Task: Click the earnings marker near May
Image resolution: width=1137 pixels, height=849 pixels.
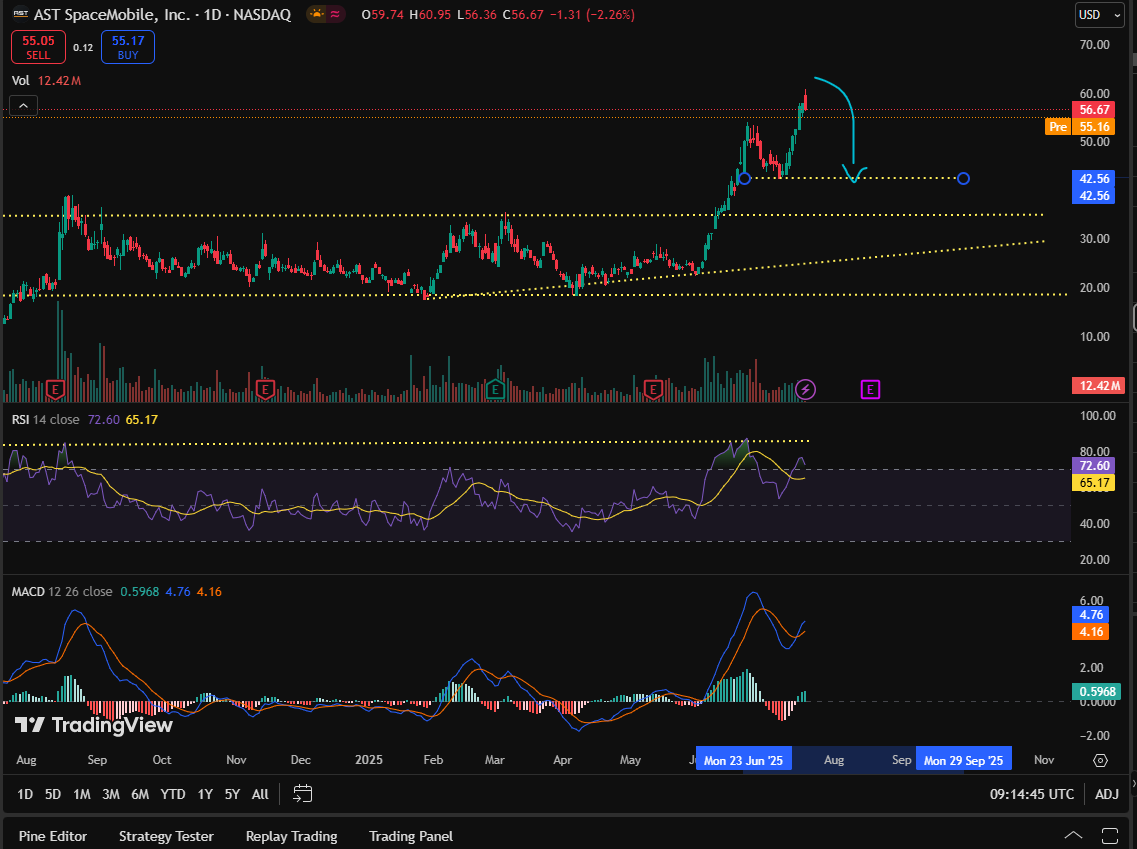Action: [x=653, y=389]
